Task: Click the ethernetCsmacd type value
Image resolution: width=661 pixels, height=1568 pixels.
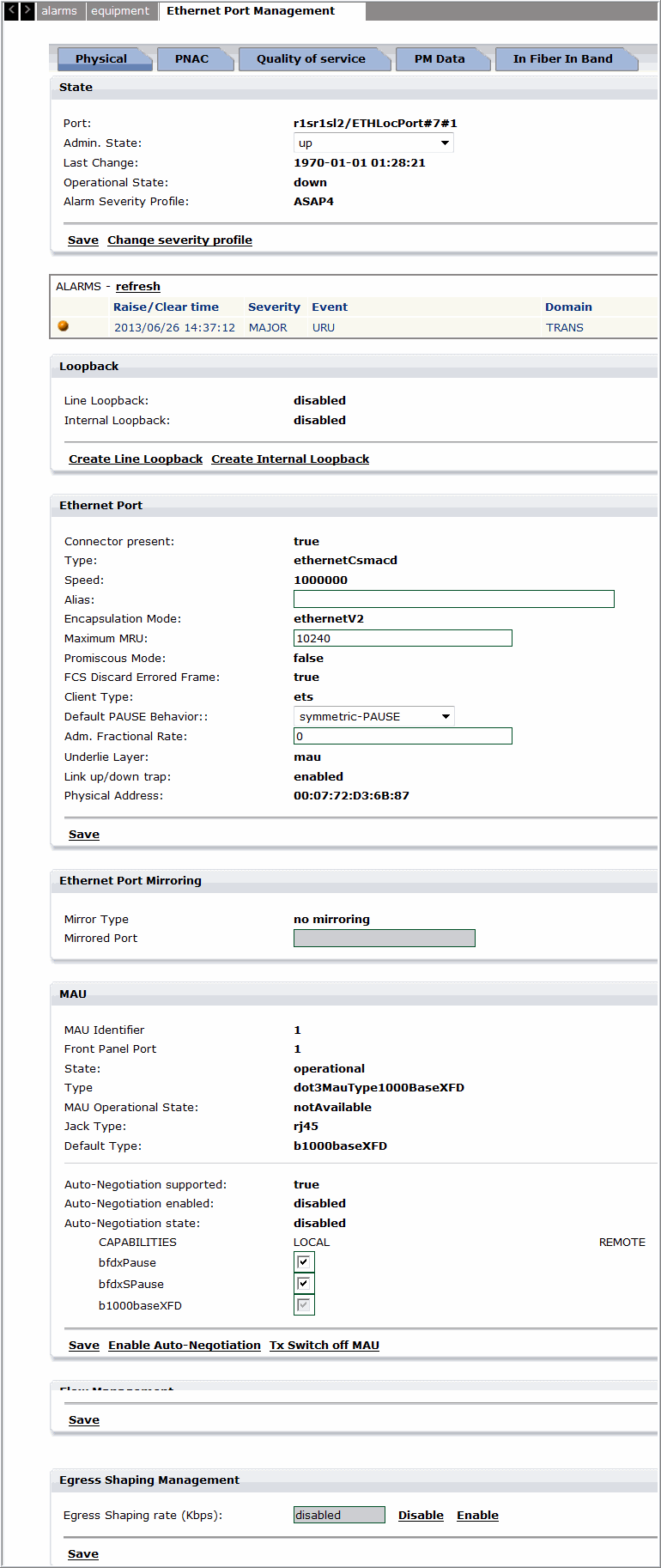Action: (345, 561)
